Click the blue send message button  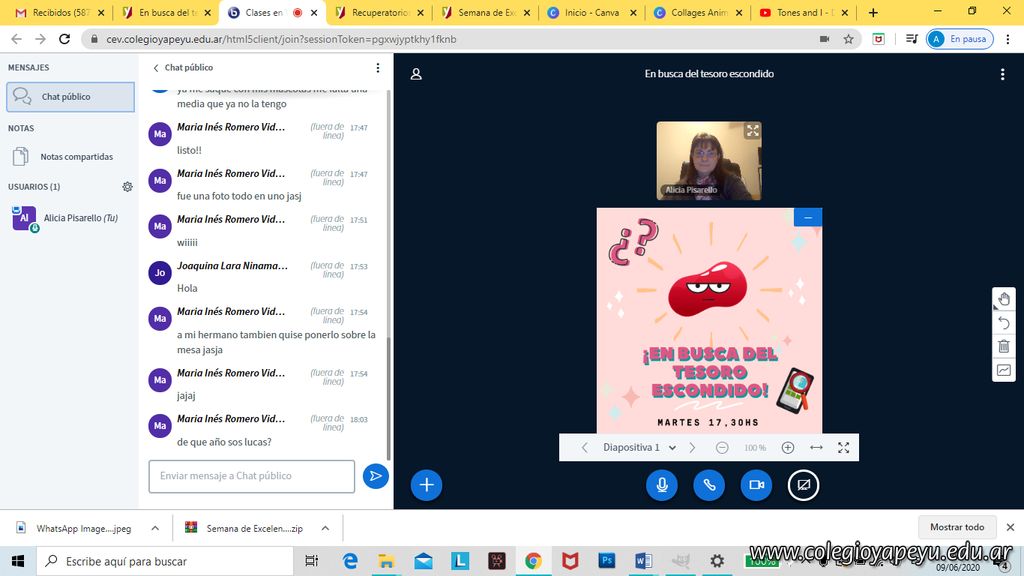point(375,476)
